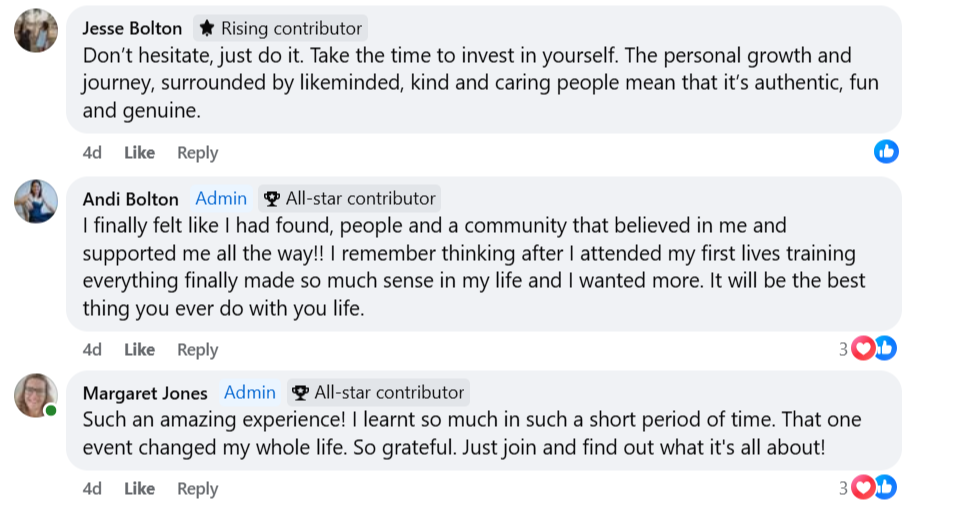Like Margaret Jones's comment
Viewport: 956px width, 507px height.
(x=139, y=488)
